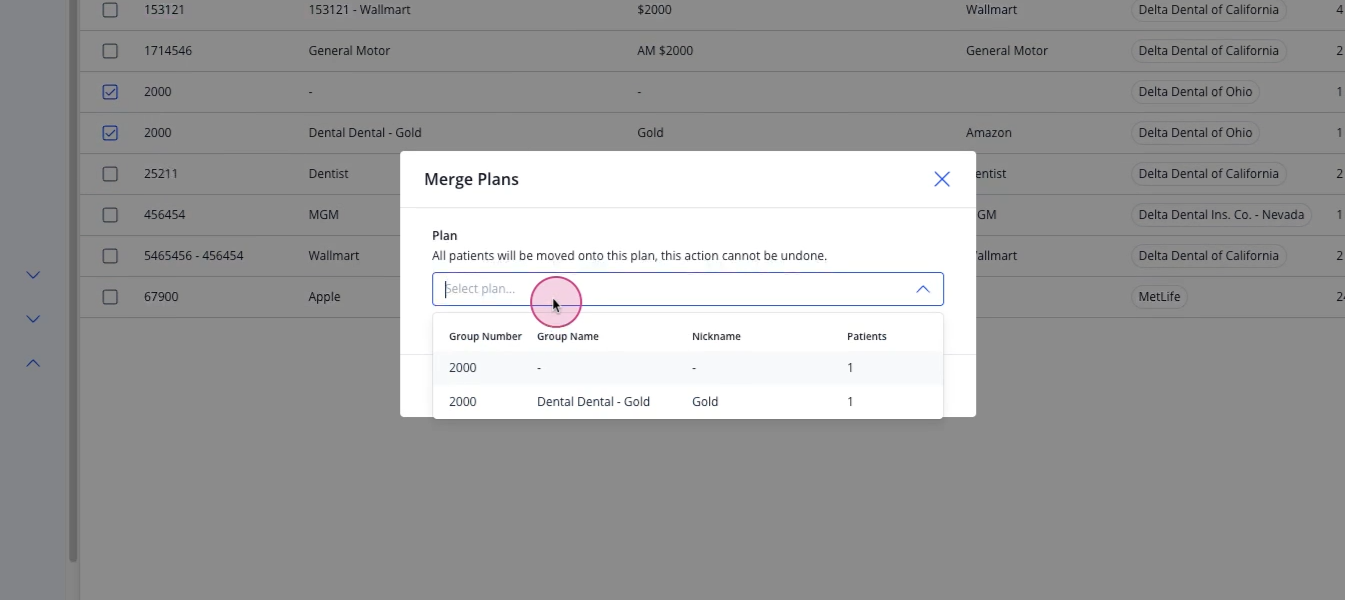This screenshot has width=1345, height=600.
Task: Click the Nickname column header in dropdown
Action: 716,337
